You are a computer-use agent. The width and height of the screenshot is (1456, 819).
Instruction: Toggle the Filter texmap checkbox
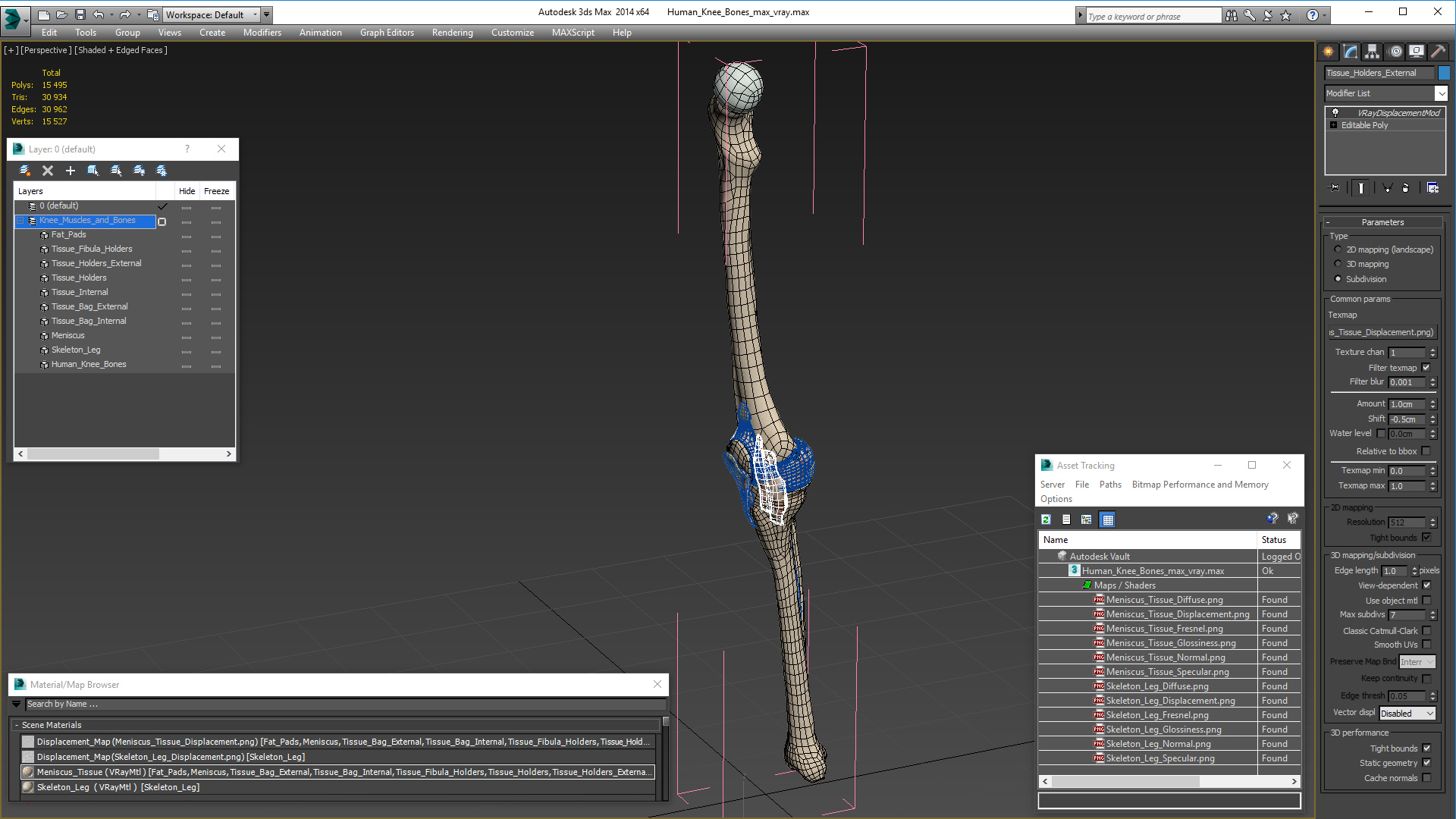(x=1426, y=368)
